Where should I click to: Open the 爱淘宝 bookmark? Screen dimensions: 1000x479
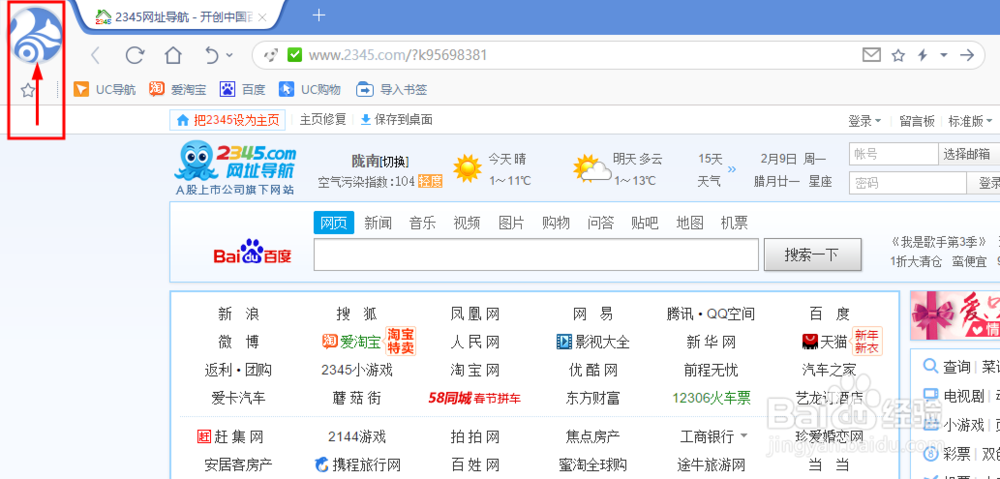[x=177, y=89]
